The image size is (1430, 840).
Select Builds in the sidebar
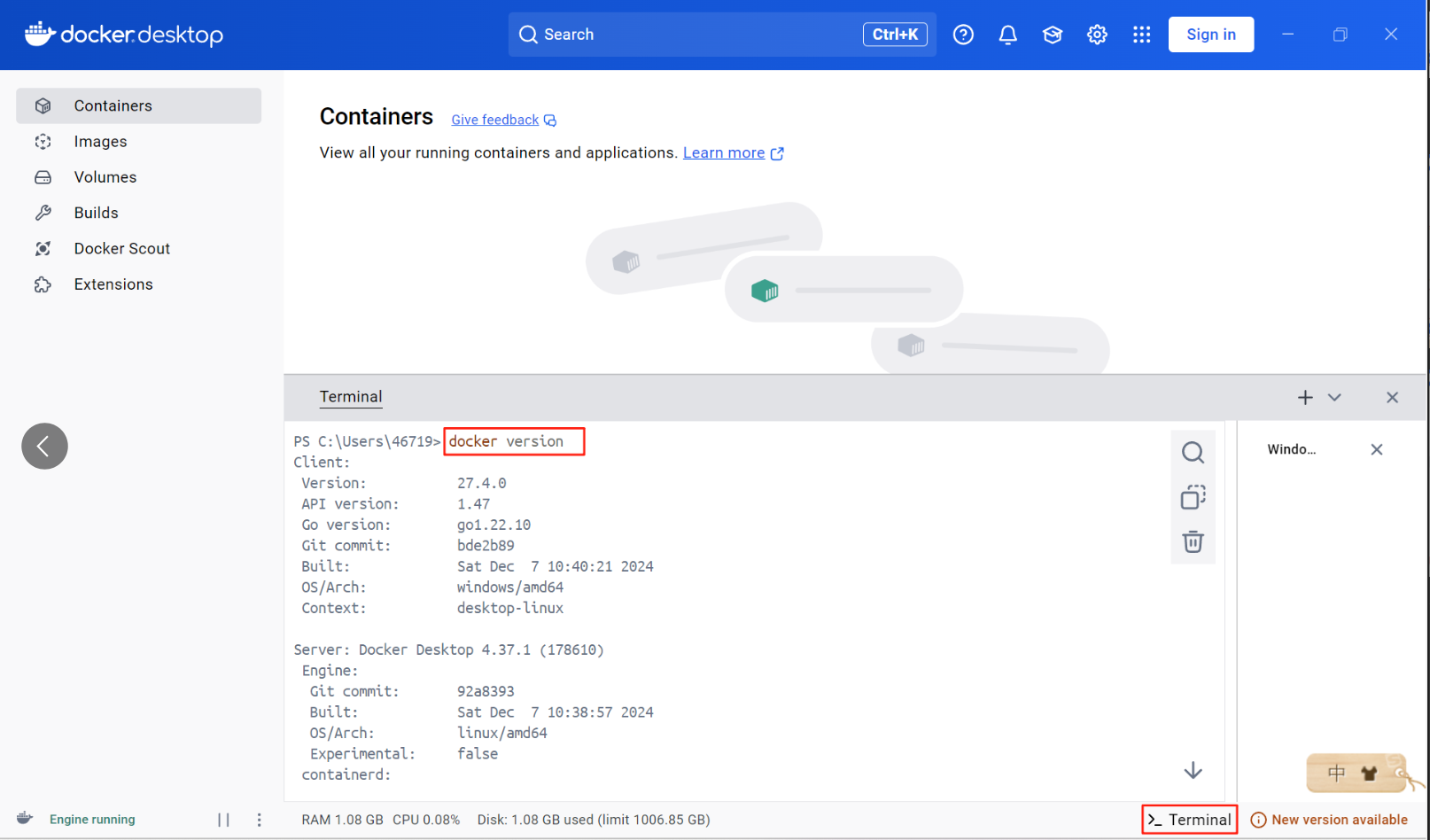tap(139, 213)
